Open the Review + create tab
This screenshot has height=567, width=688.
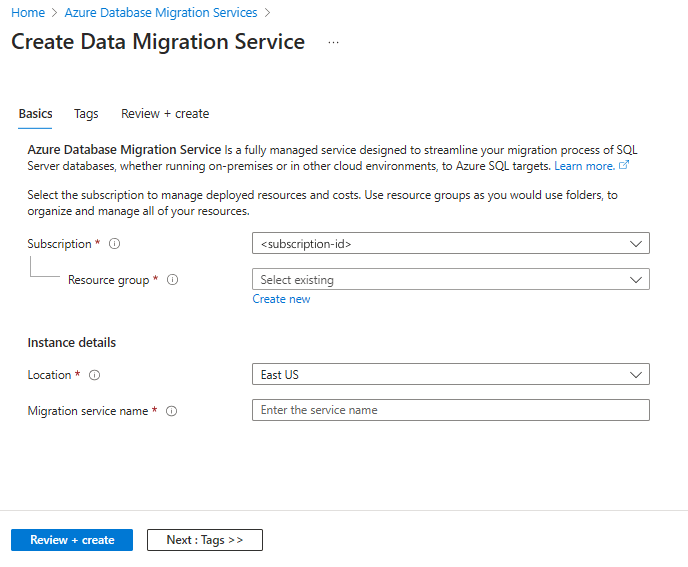tap(165, 114)
